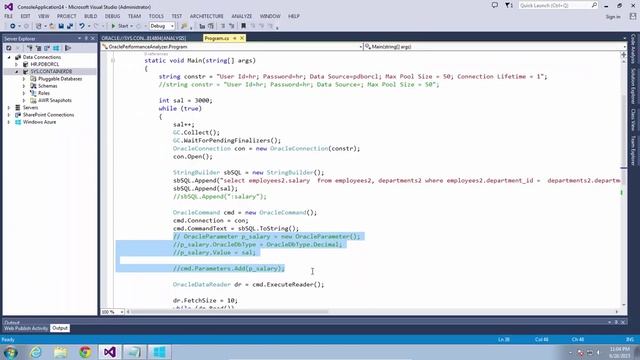Close the Program.cs tab
640x360 pixels.
(242, 38)
